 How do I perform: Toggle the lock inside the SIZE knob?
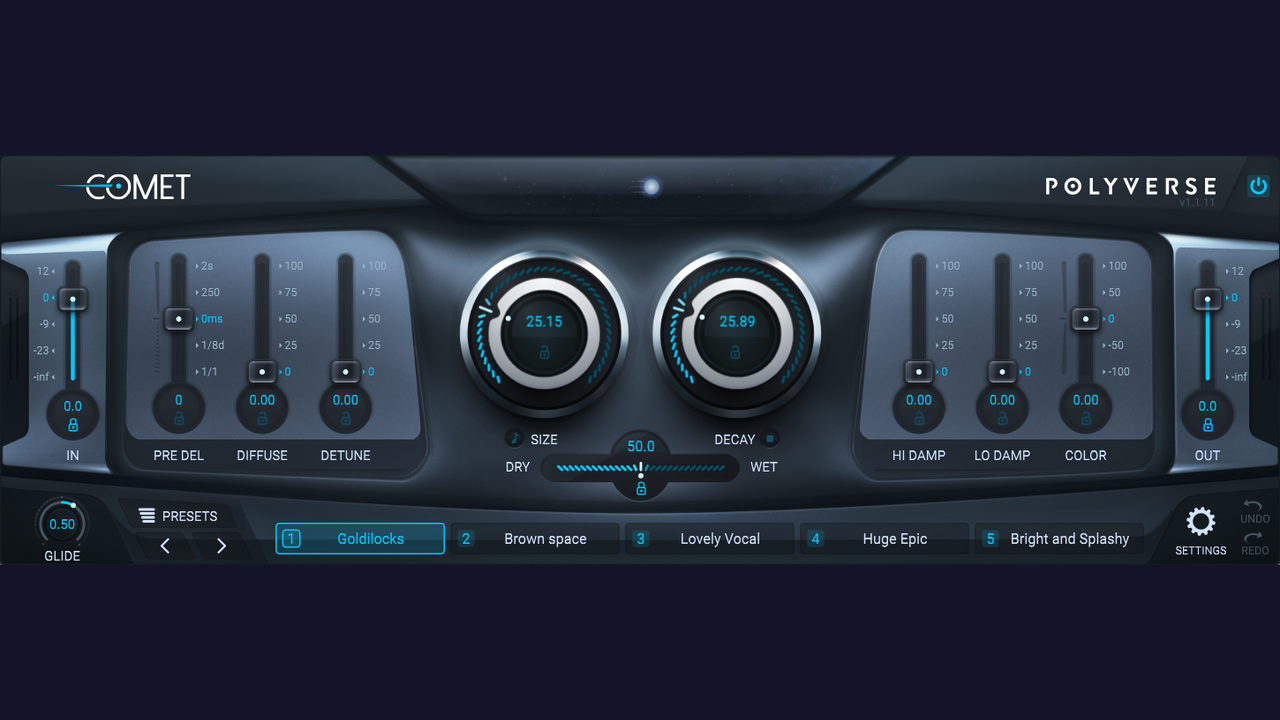545,352
